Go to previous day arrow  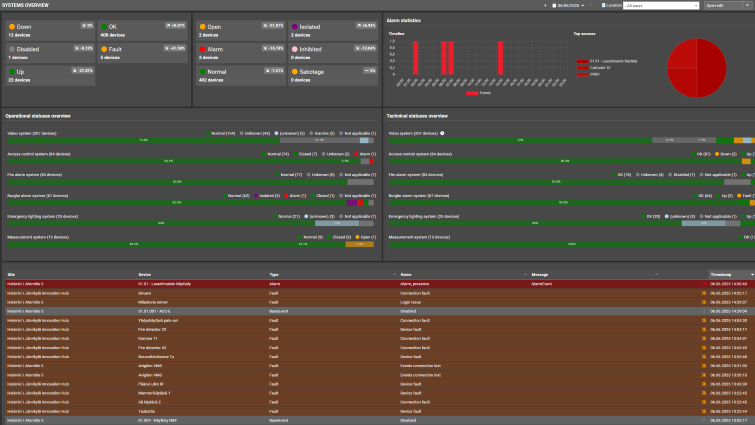click(x=545, y=5)
